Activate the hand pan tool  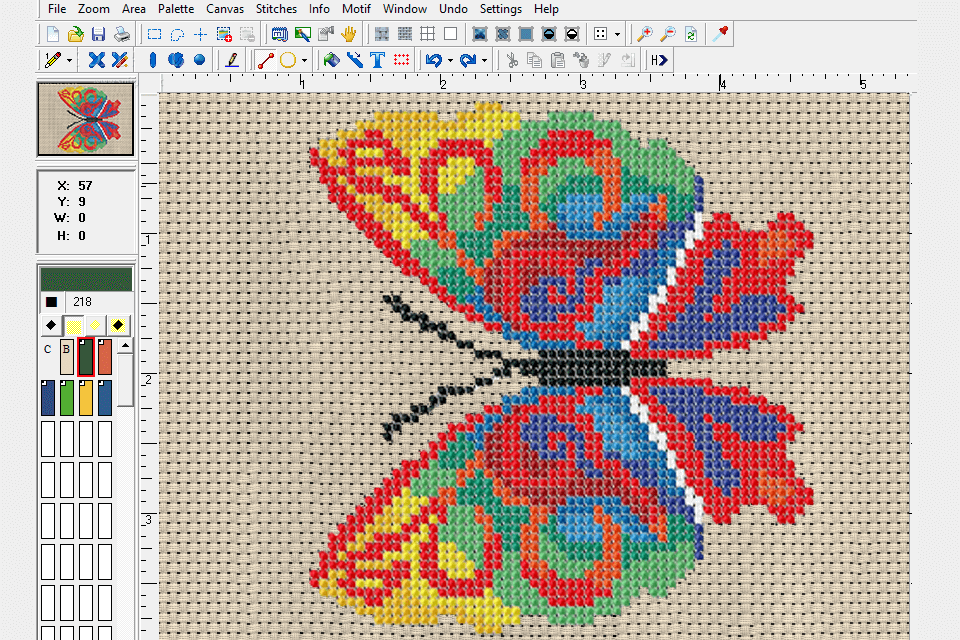click(x=349, y=34)
